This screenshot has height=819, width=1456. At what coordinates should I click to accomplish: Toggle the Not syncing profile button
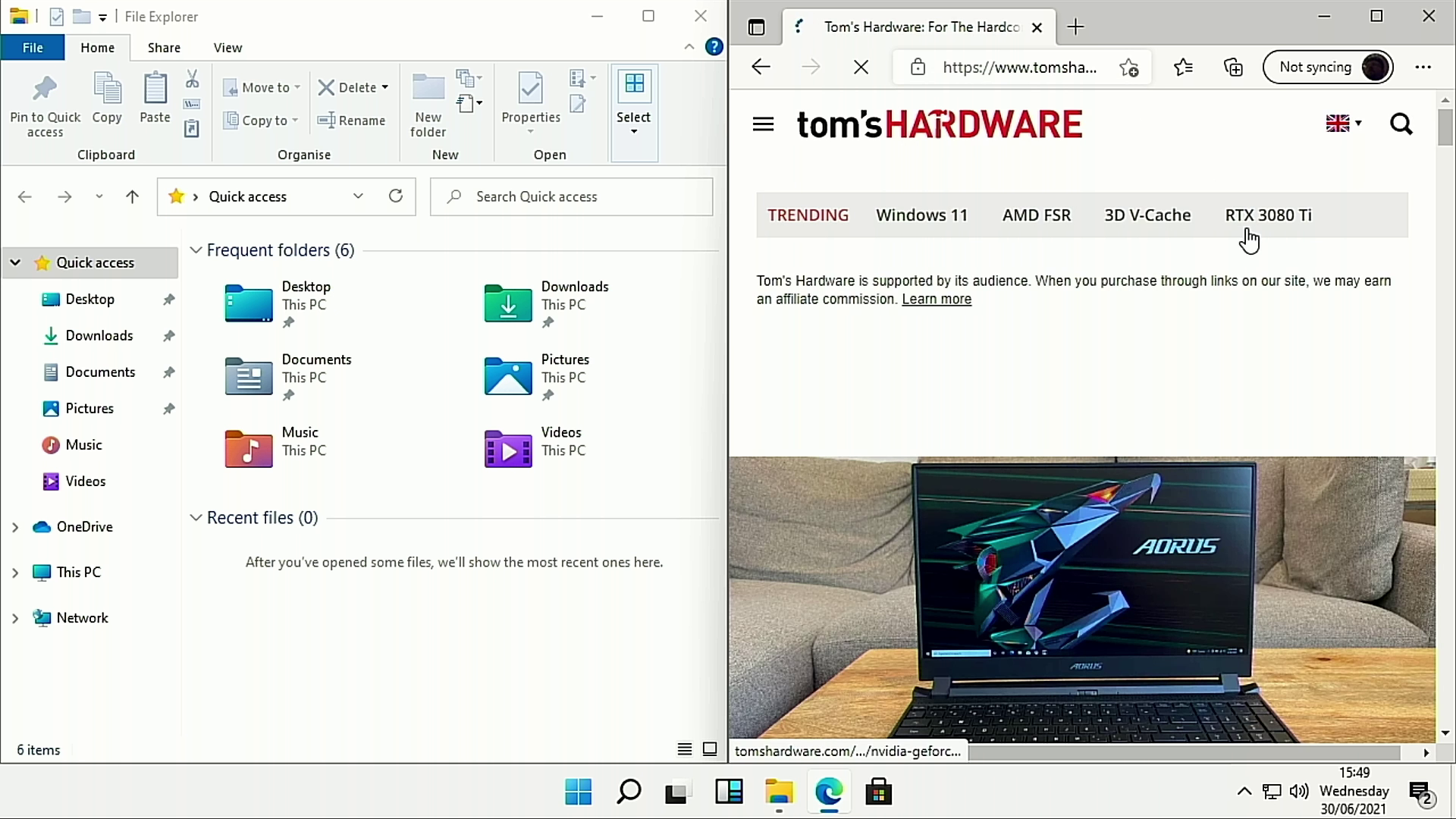[1328, 67]
